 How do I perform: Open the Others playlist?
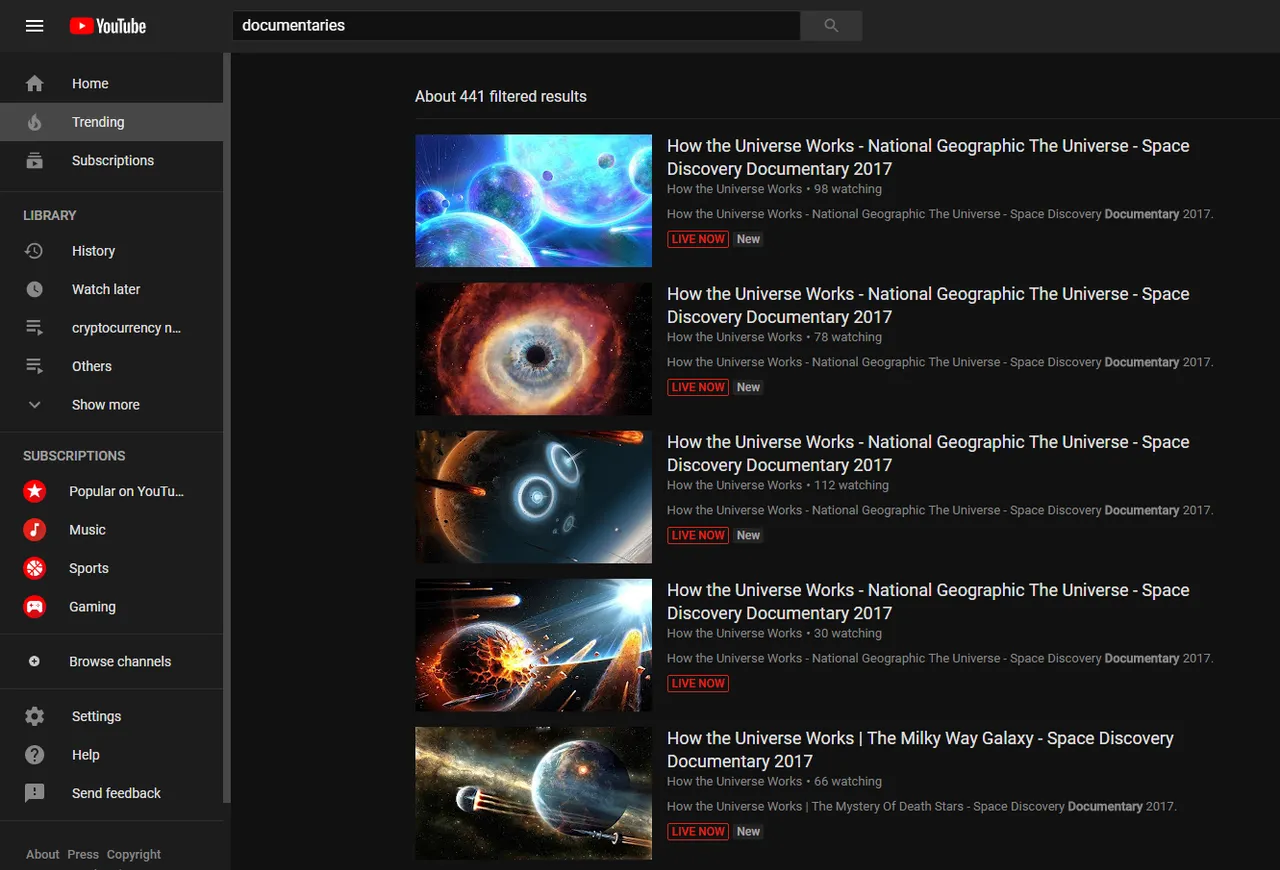pyautogui.click(x=112, y=366)
